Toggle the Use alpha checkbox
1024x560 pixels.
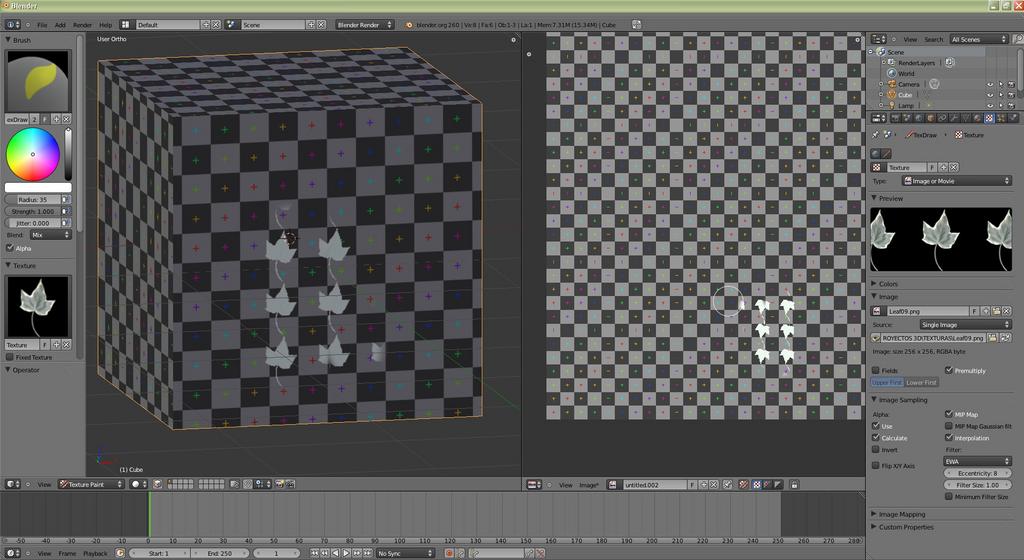876,426
